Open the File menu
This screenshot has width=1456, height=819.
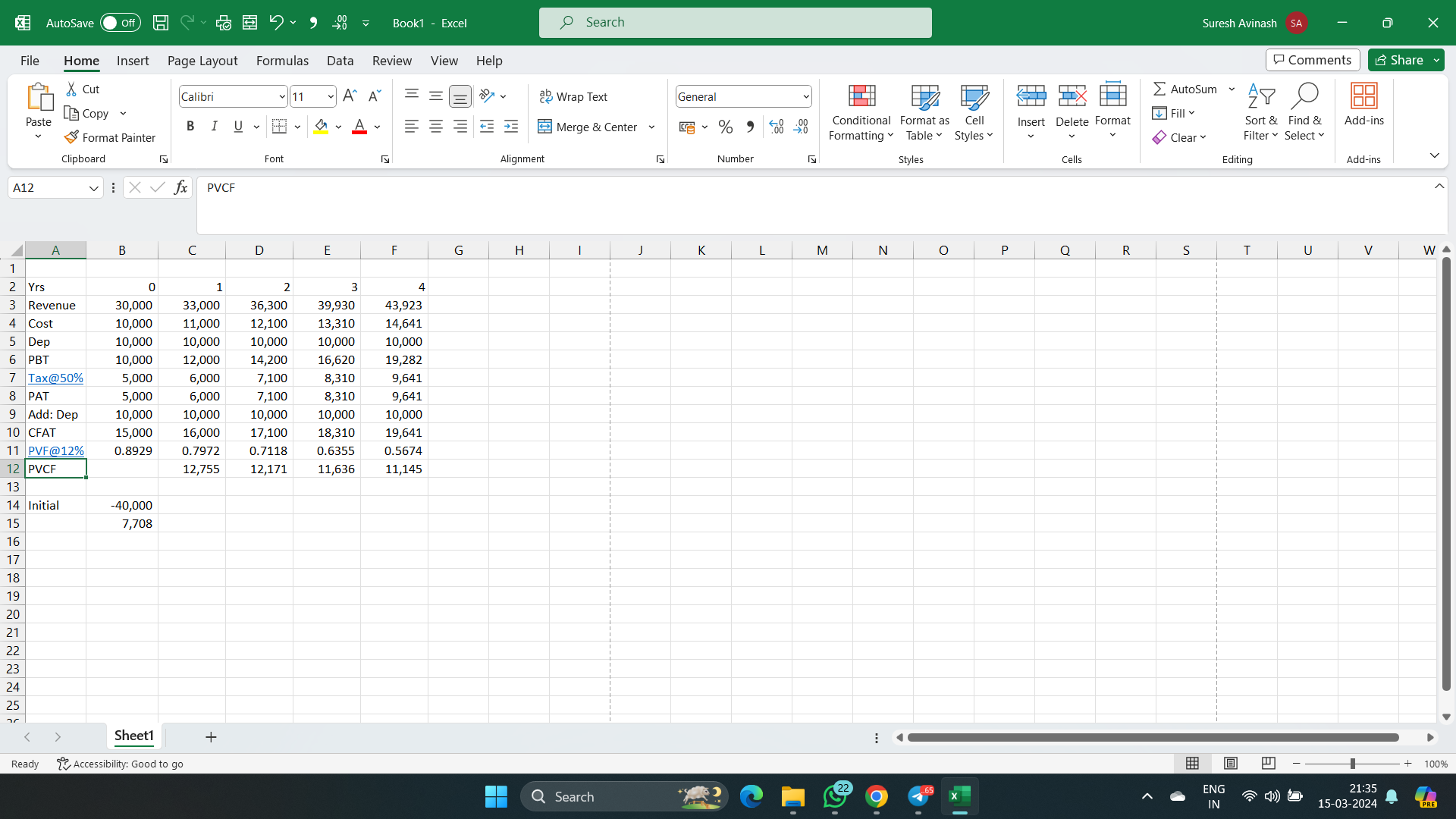click(x=30, y=61)
